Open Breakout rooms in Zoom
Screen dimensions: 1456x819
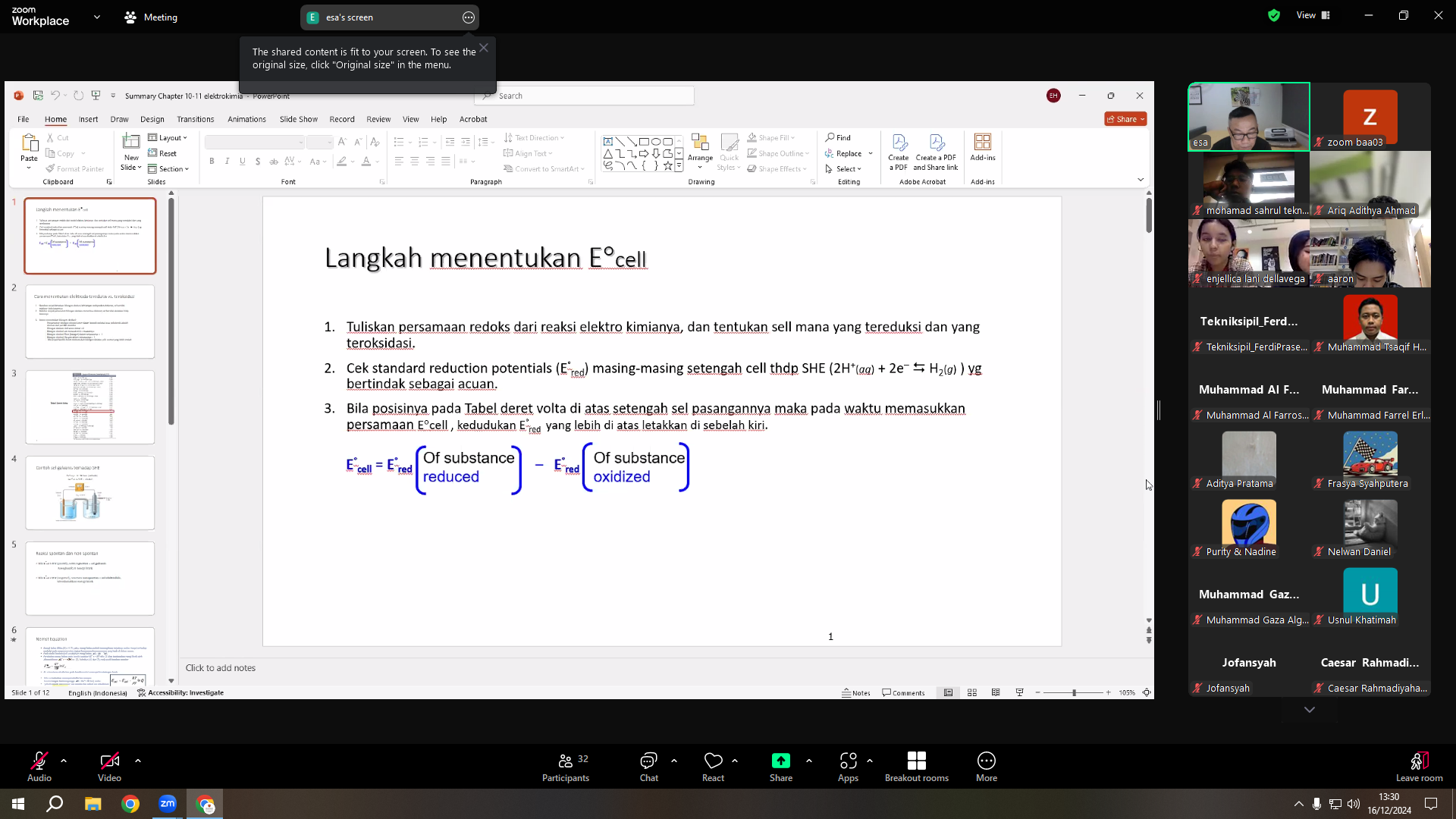916,766
